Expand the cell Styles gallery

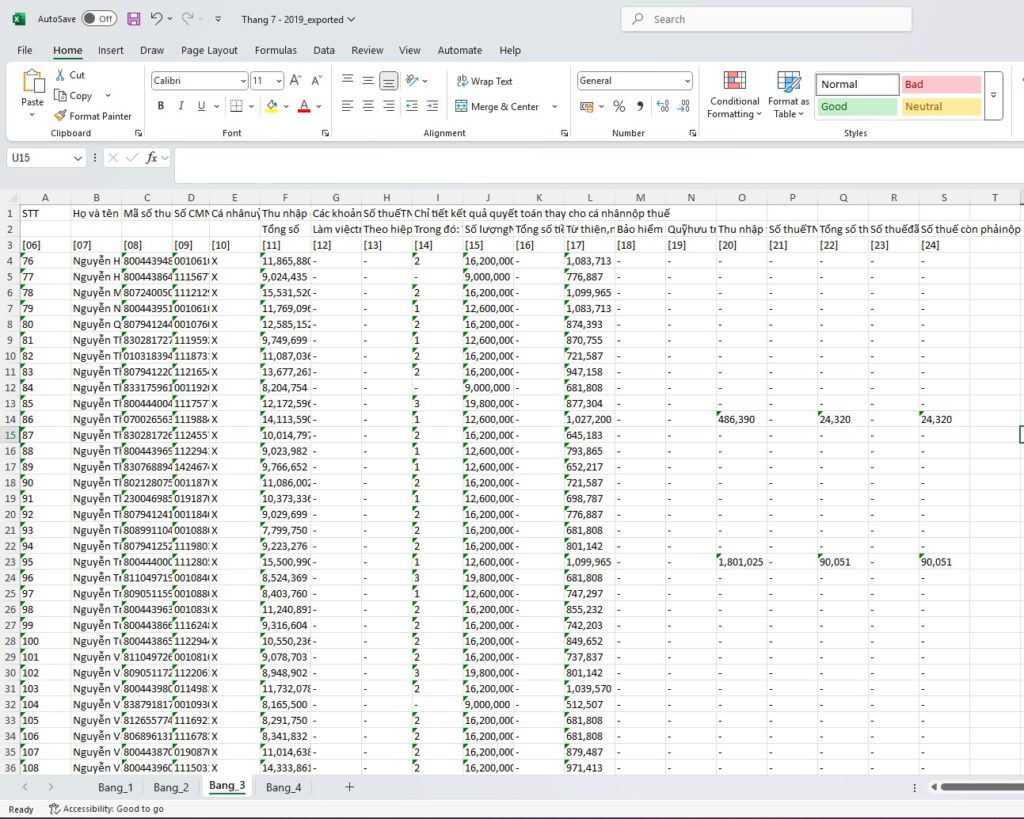[993, 96]
